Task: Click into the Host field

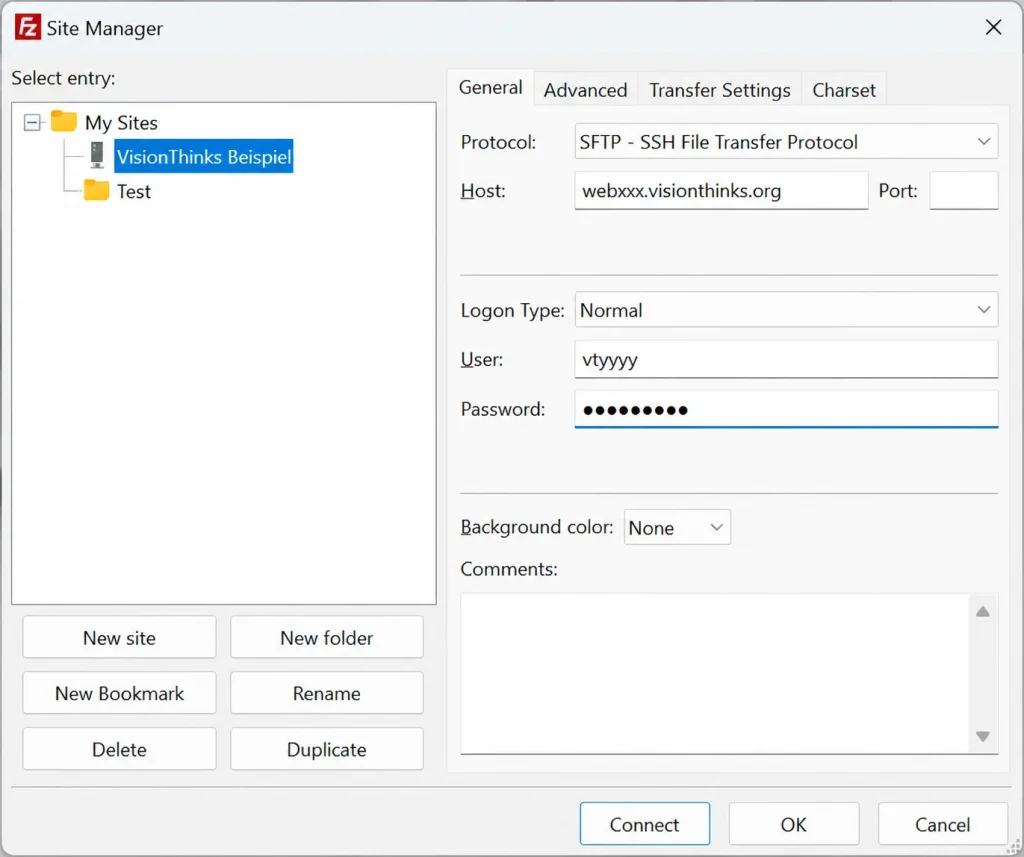Action: click(721, 191)
